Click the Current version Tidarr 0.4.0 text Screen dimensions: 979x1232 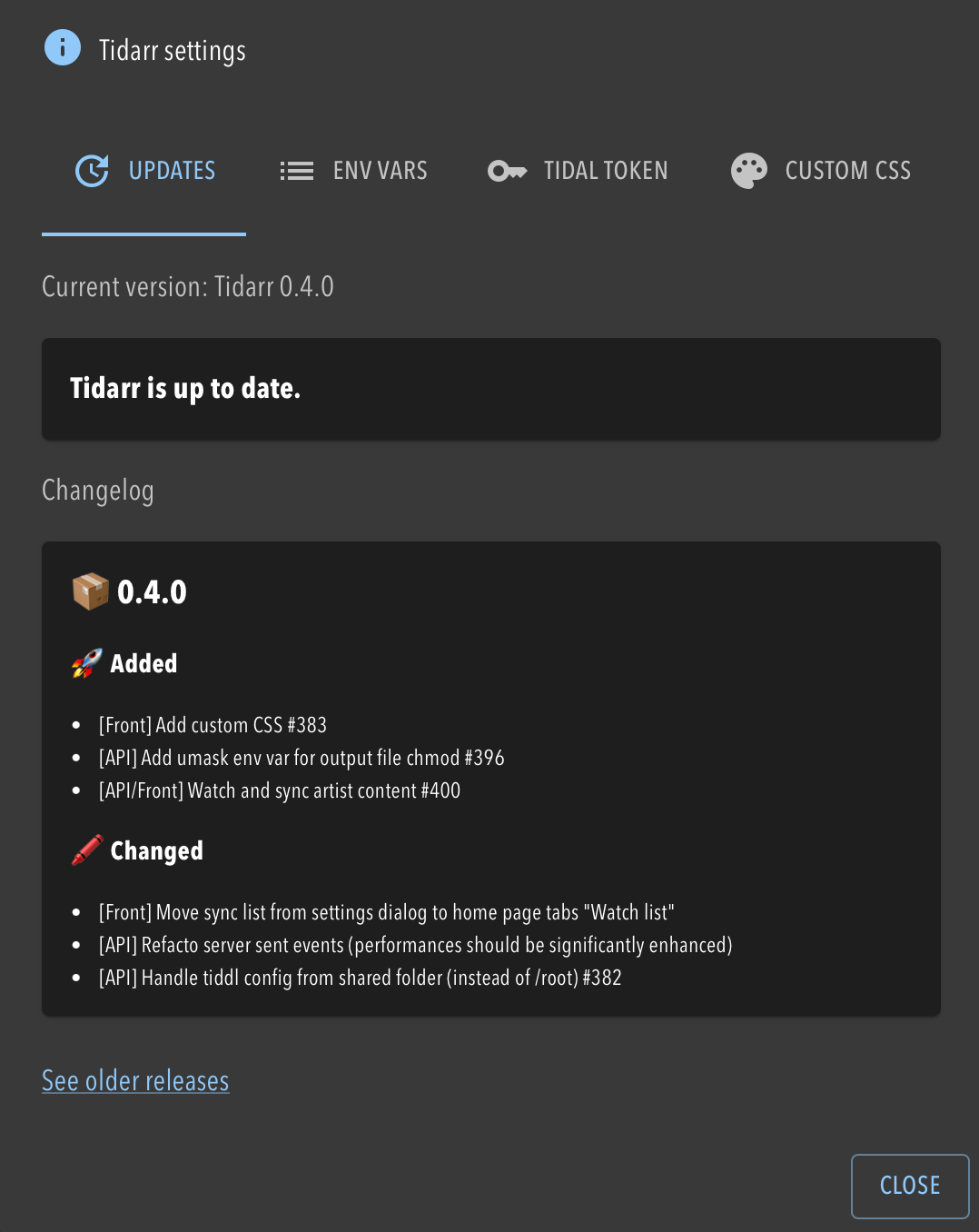[188, 287]
